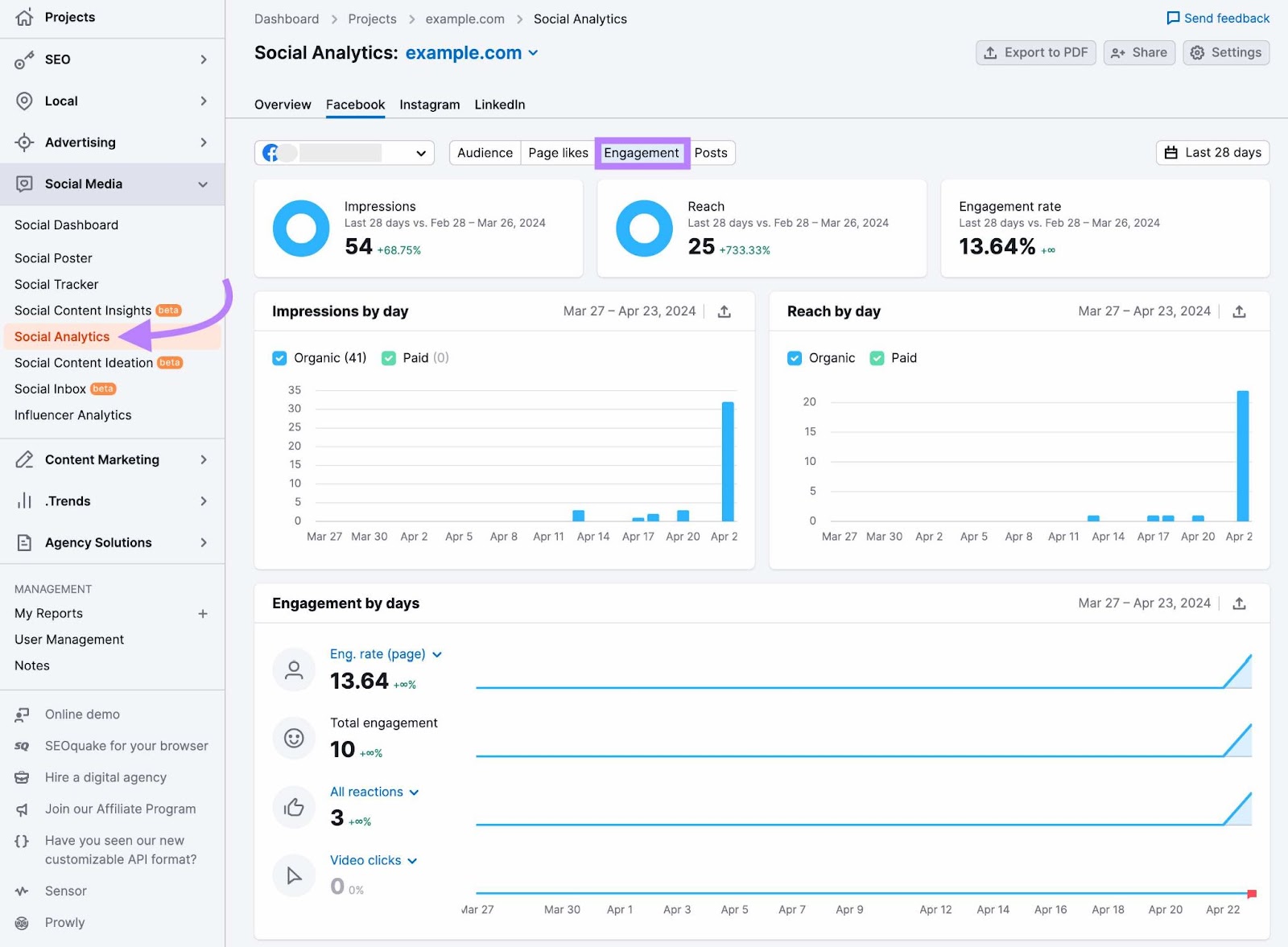The image size is (1288, 947).
Task: Click the All reactions thumbs-up icon
Action: (x=294, y=807)
